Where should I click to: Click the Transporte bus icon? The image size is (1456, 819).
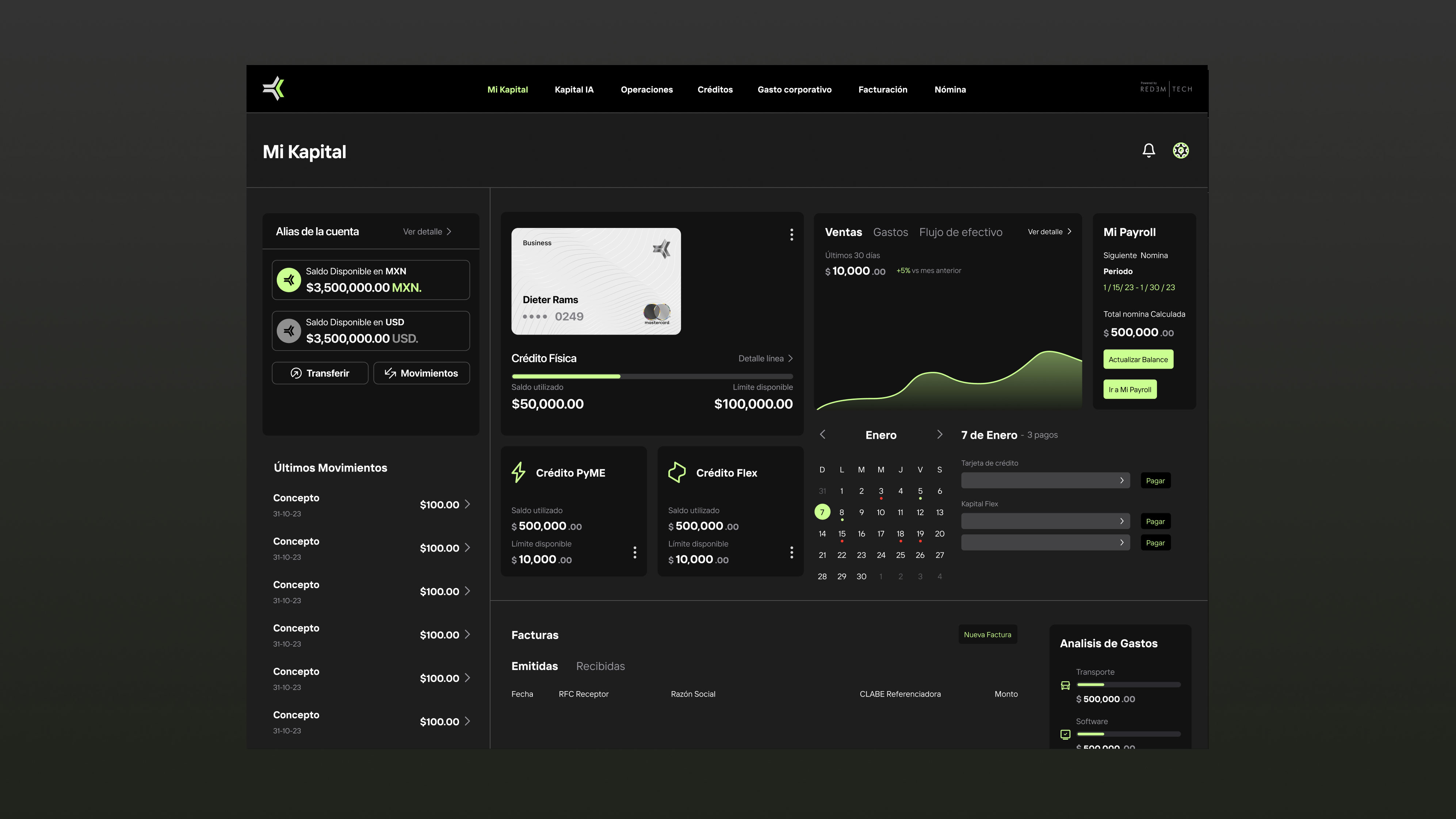[1066, 686]
